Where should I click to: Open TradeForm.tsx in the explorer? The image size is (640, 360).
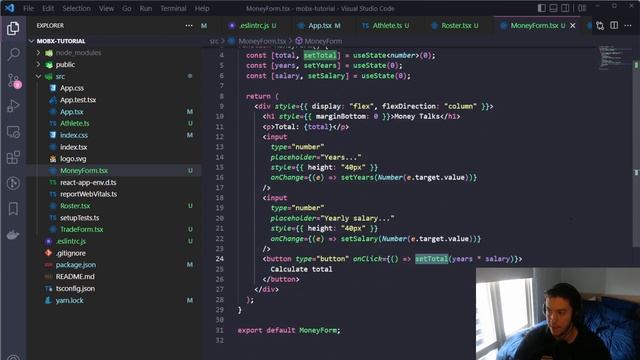click(x=82, y=229)
